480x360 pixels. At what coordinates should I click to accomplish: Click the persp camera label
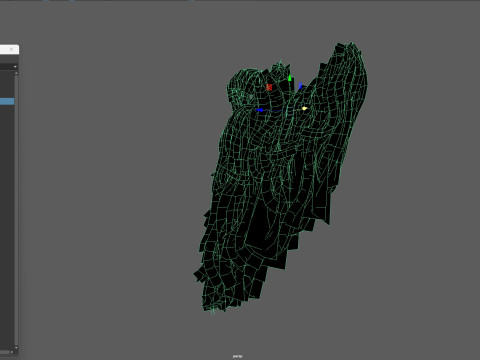click(237, 356)
